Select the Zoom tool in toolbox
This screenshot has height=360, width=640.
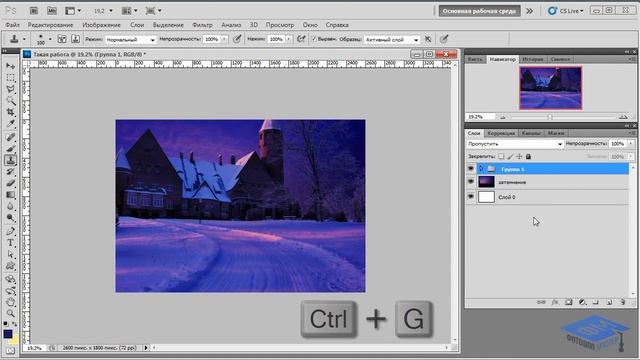tap(11, 313)
